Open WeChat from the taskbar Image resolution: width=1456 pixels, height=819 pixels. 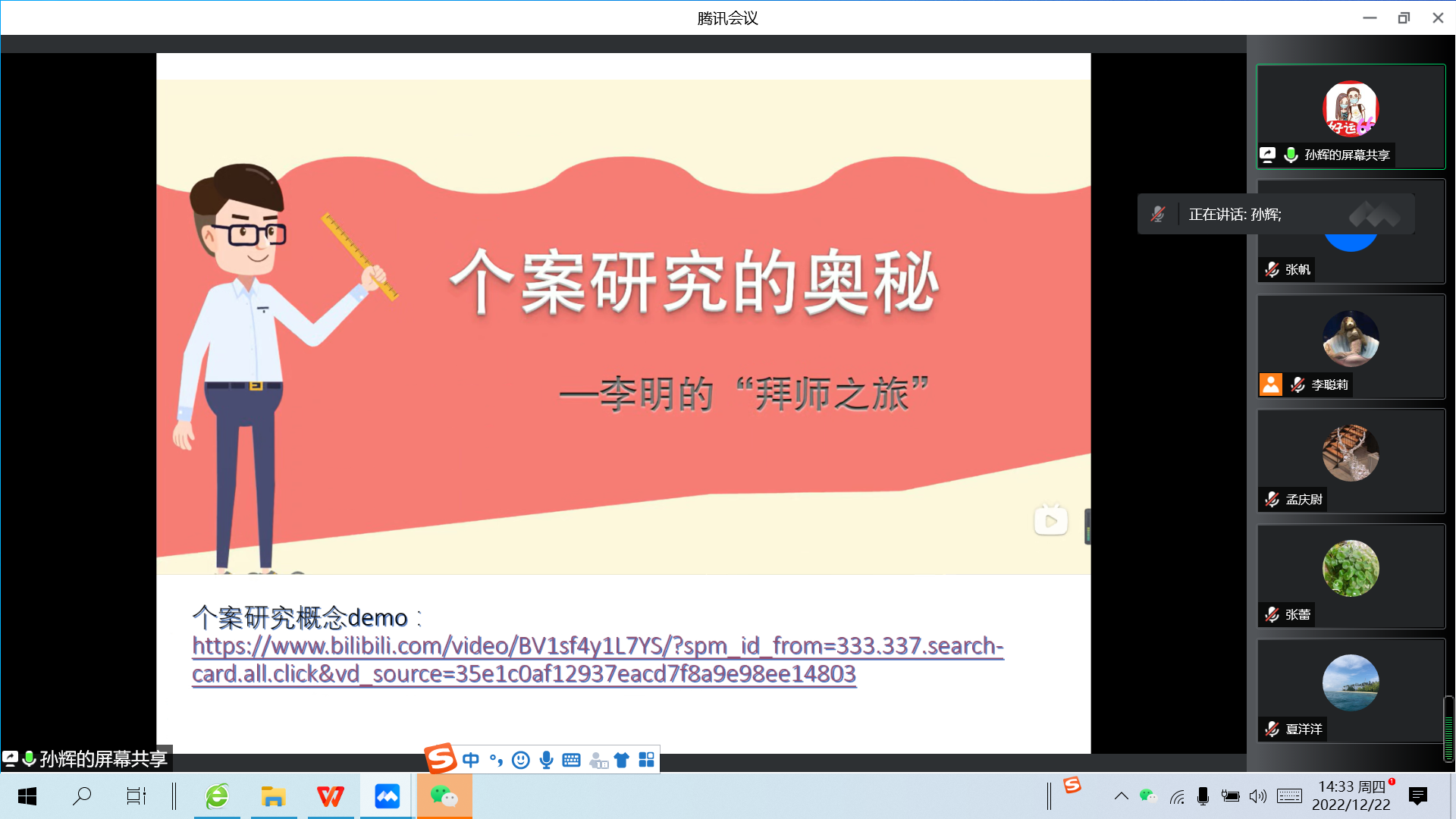tap(444, 796)
